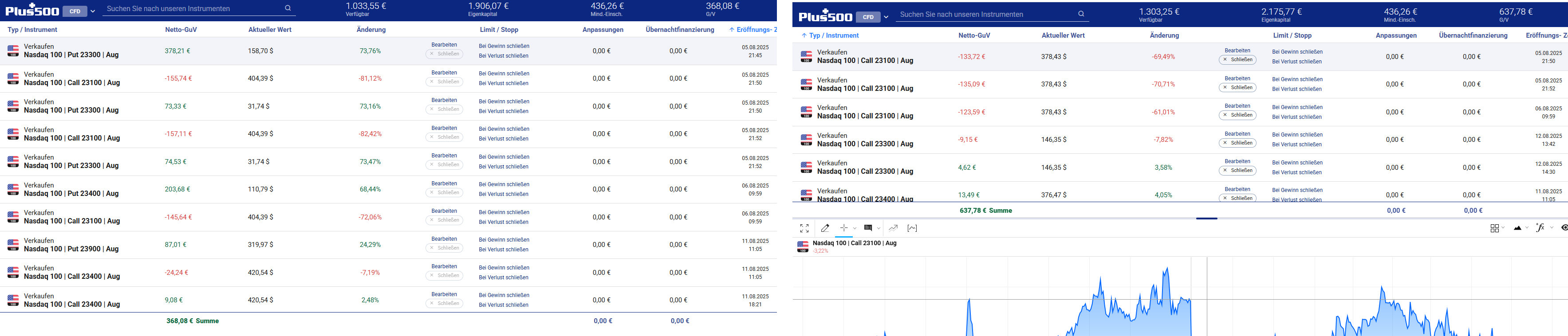Select Nasdaq 100 | Put 23900 | Aug instrument name
This screenshot has width=1568, height=336.
71,249
